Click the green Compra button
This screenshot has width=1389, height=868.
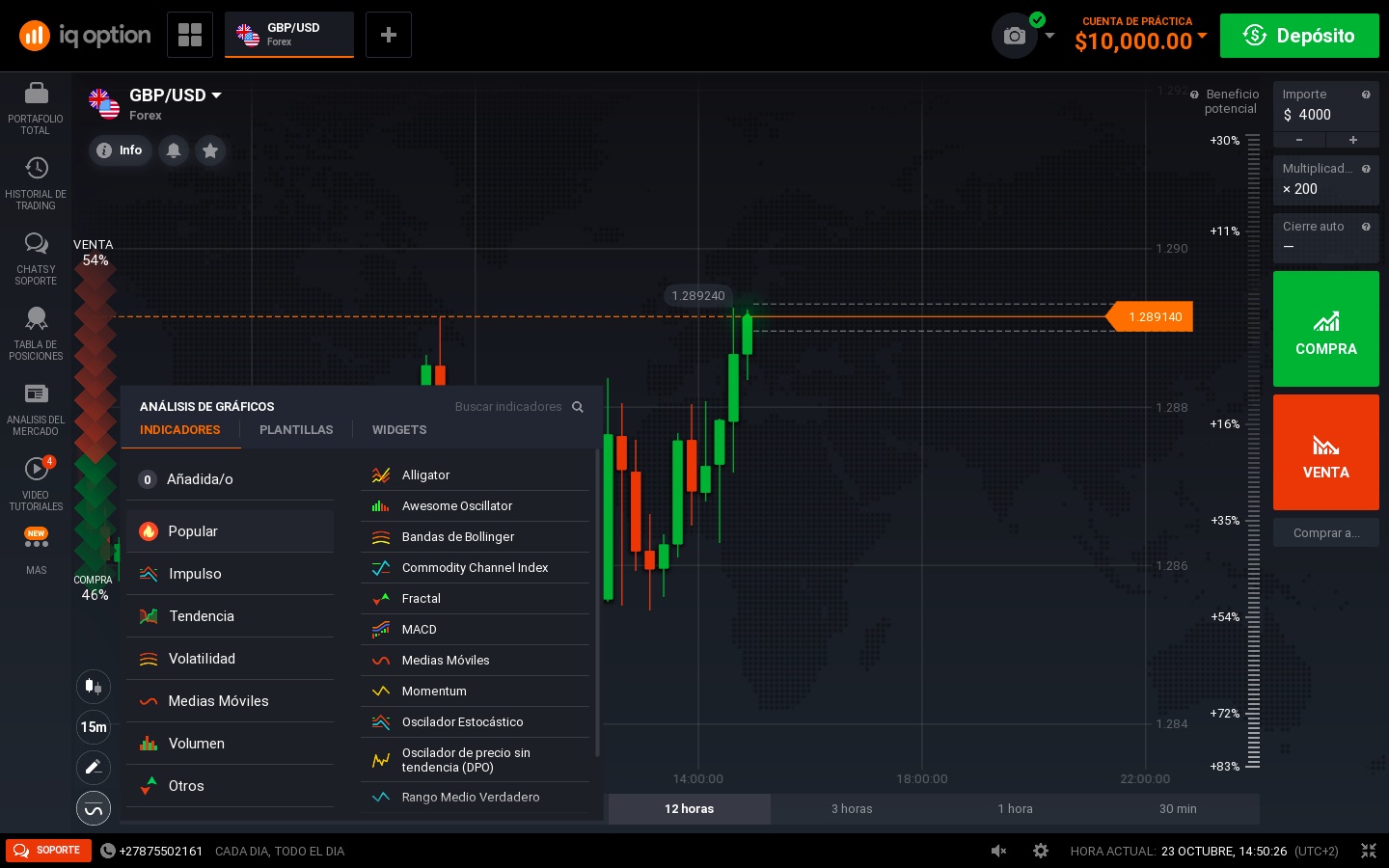(1326, 329)
